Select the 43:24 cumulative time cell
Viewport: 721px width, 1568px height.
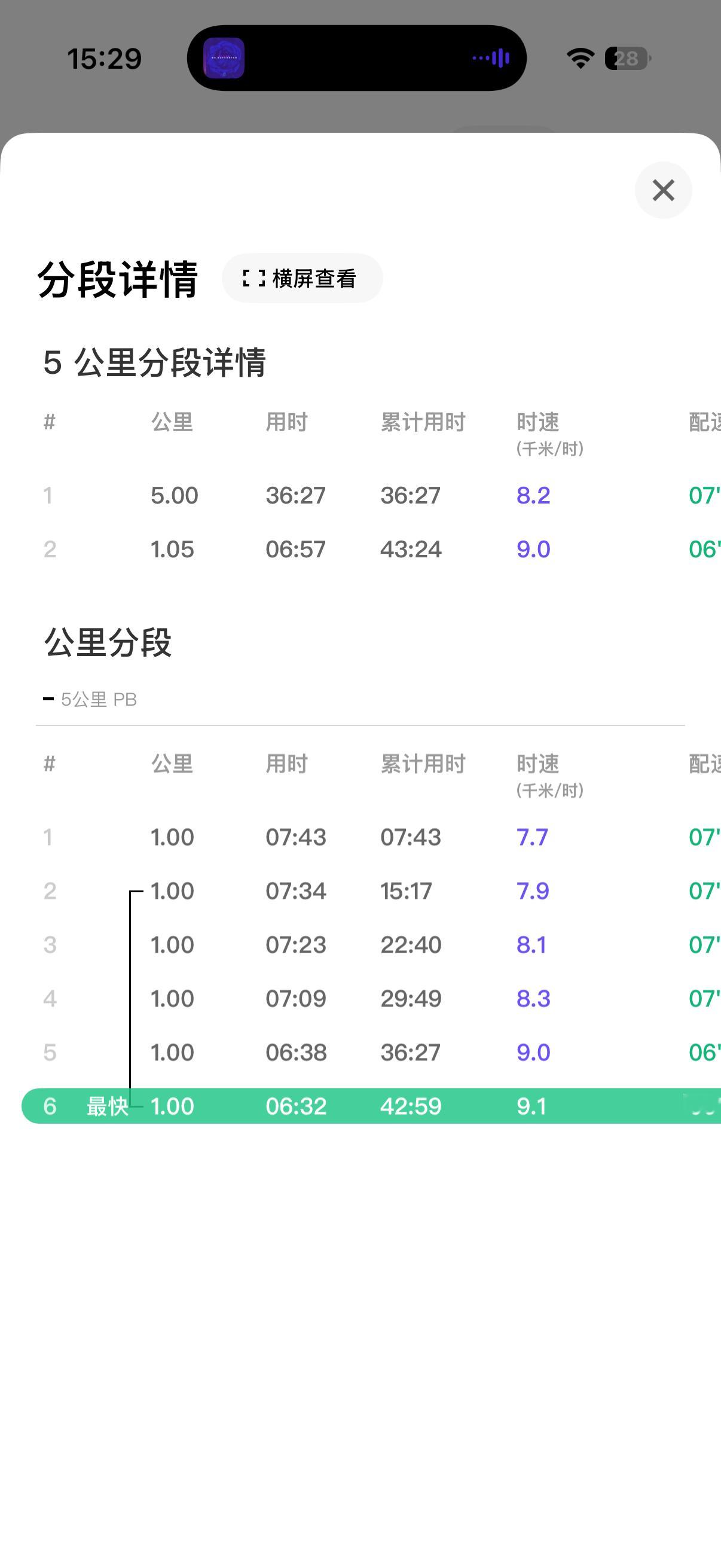[x=411, y=549]
